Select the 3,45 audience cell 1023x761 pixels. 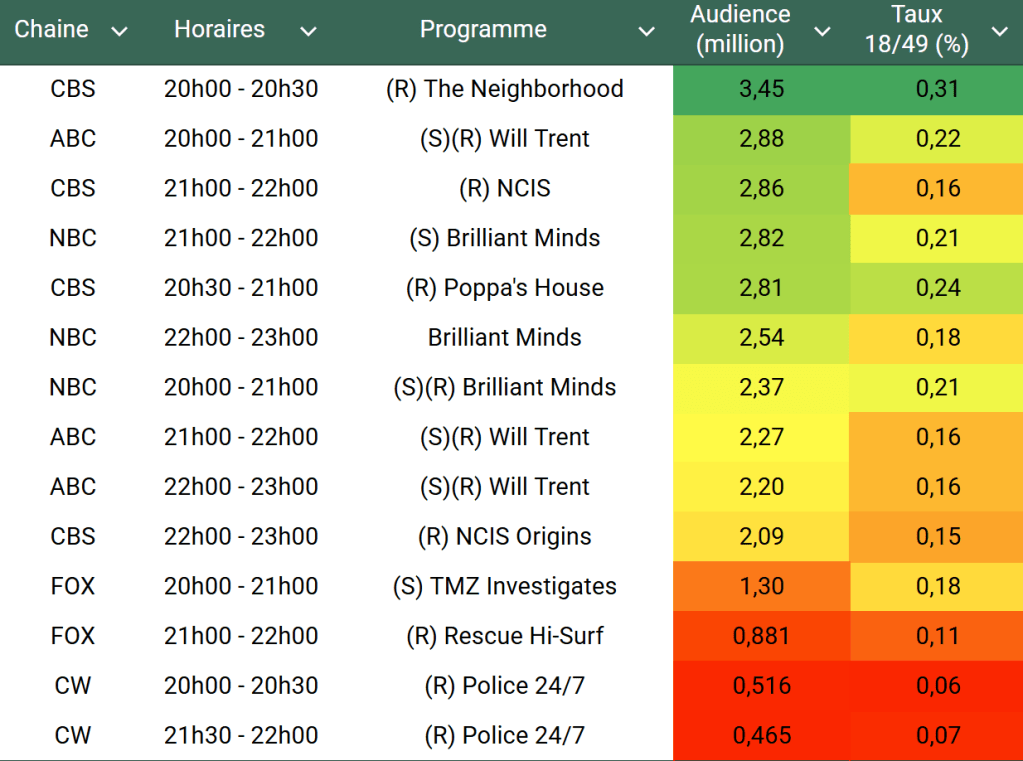[761, 89]
